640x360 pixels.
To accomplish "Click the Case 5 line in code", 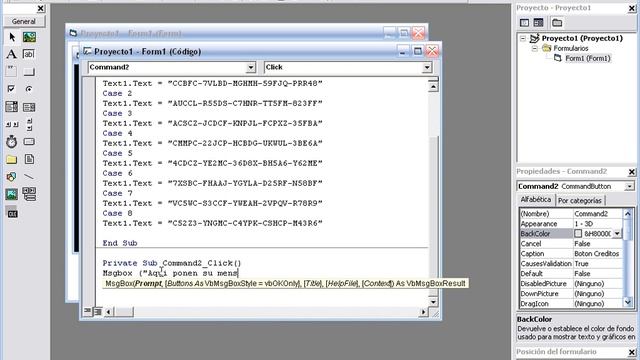I will coord(118,153).
